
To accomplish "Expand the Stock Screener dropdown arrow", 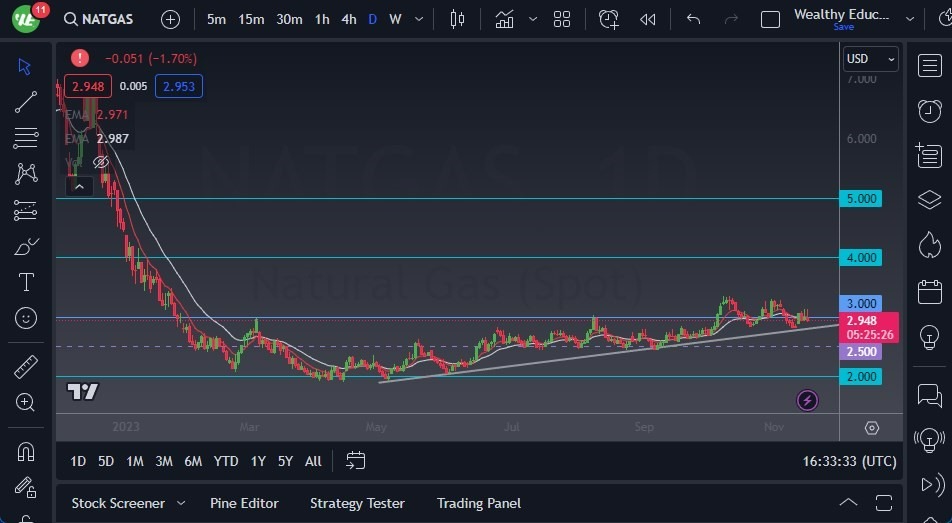I will click(x=181, y=504).
